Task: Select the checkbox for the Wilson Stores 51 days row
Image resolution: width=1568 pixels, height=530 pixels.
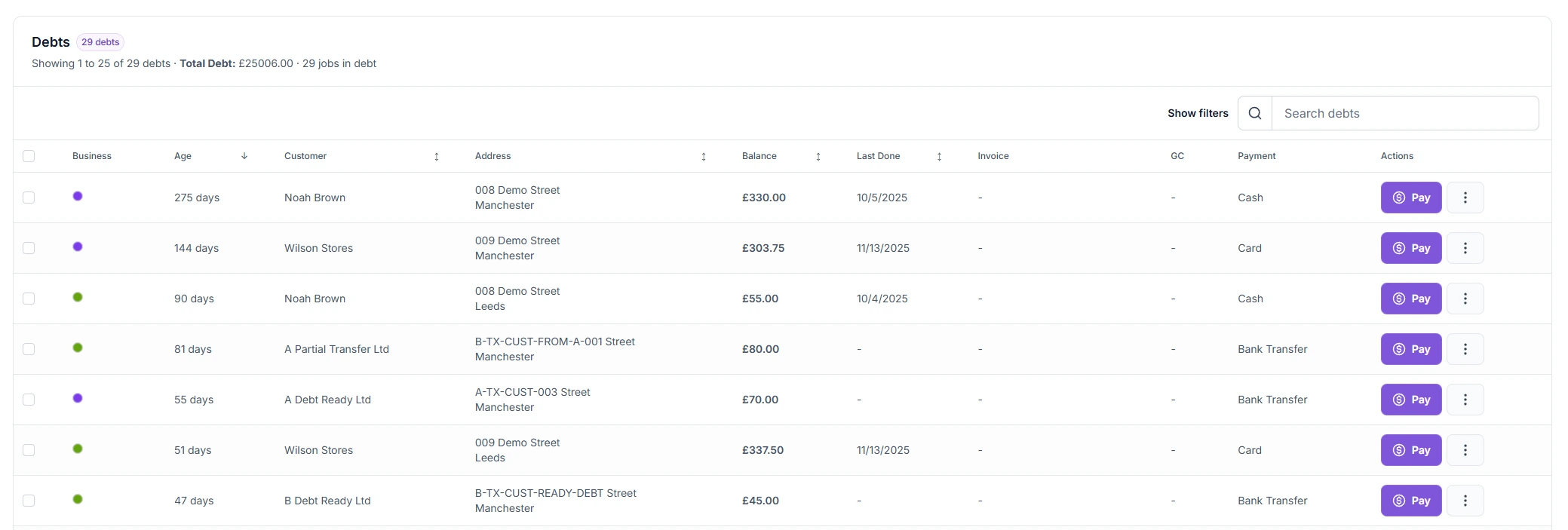Action: [x=29, y=449]
